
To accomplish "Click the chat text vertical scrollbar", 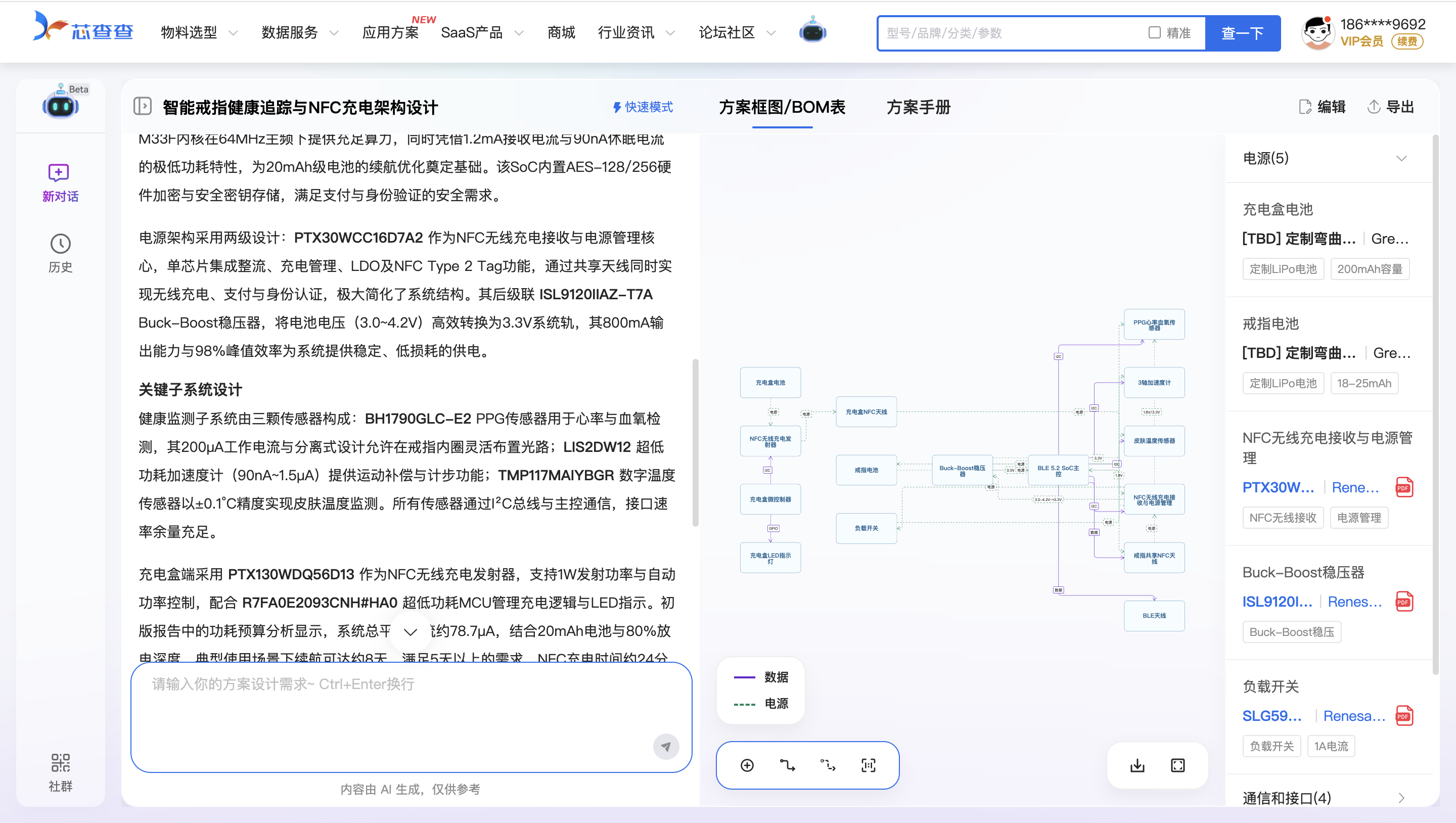I will point(695,442).
